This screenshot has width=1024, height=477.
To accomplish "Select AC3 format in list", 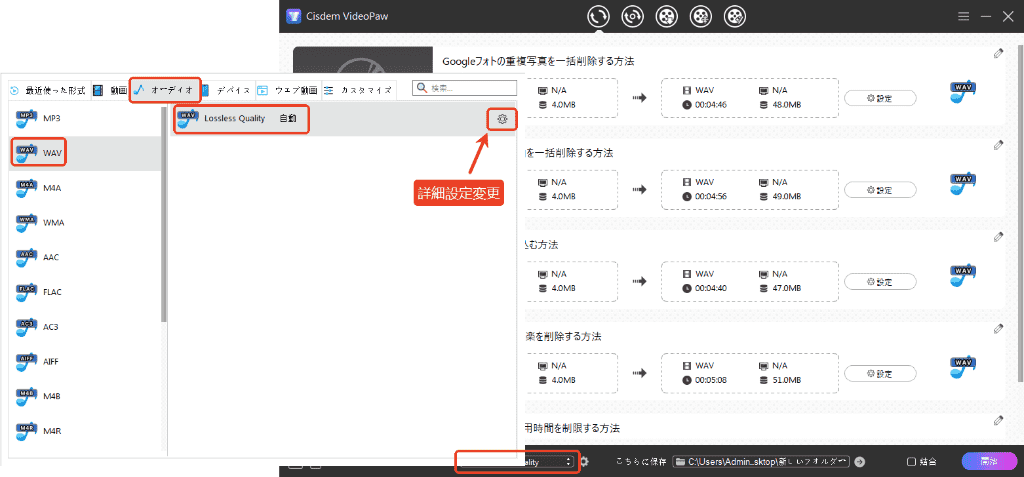I will [x=85, y=326].
